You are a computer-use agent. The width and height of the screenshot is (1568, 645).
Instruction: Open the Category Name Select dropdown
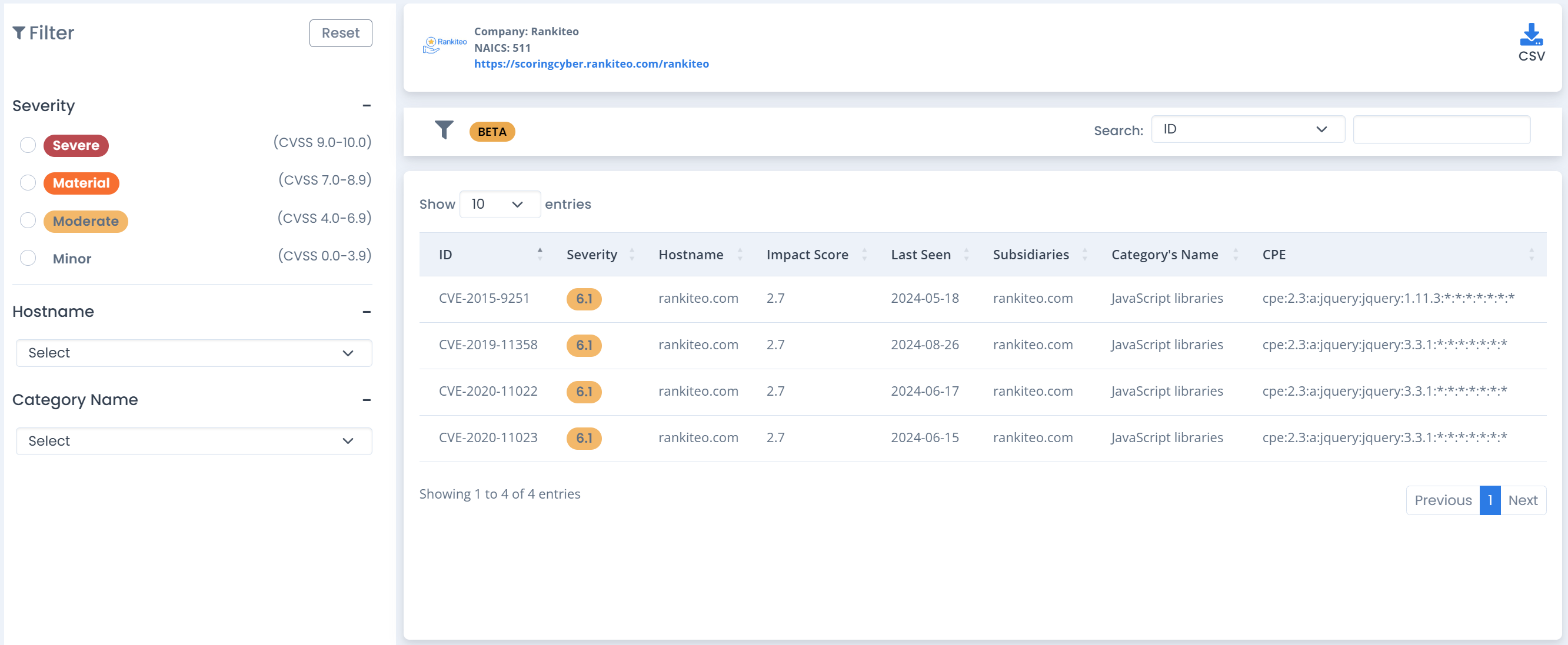(x=194, y=441)
